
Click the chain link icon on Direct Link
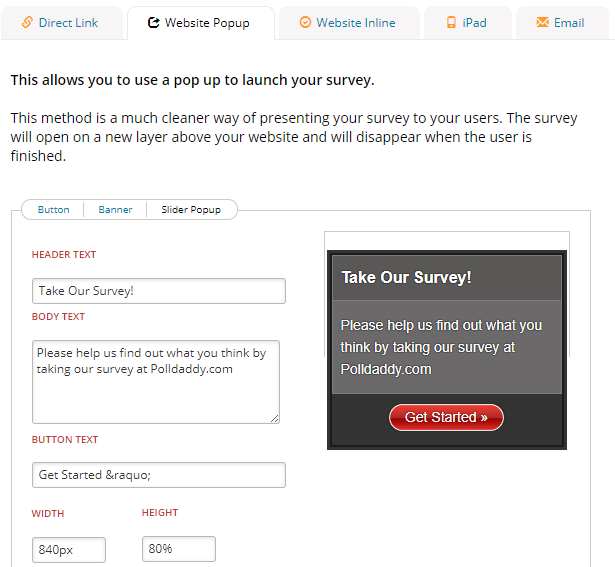click(27, 22)
